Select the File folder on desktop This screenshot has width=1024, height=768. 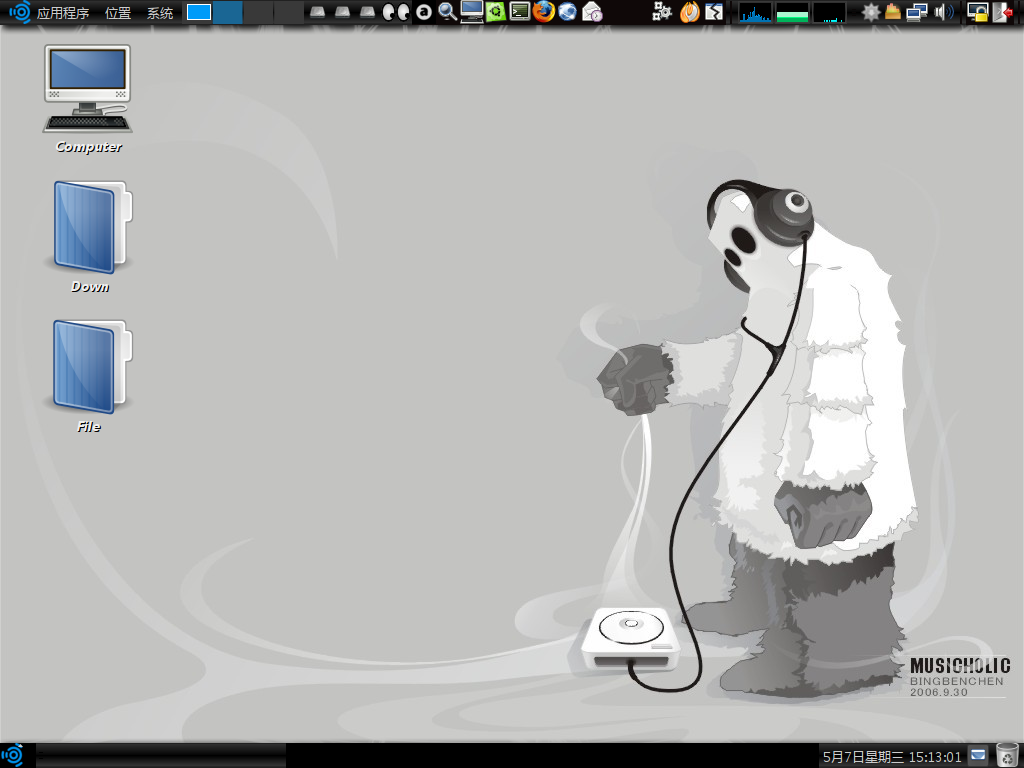(90, 377)
